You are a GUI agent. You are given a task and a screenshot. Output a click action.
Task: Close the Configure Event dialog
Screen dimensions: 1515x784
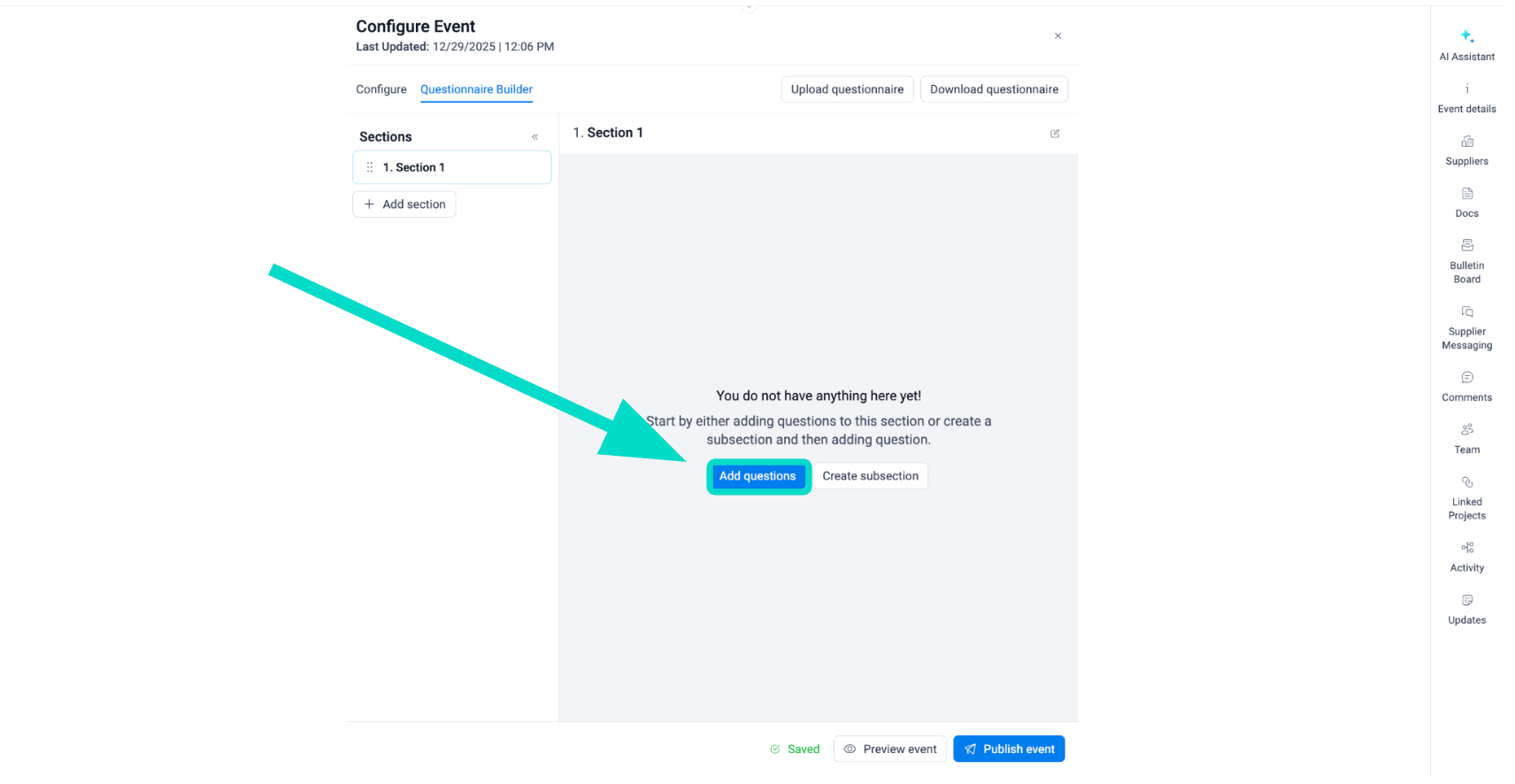pyautogui.click(x=1057, y=36)
